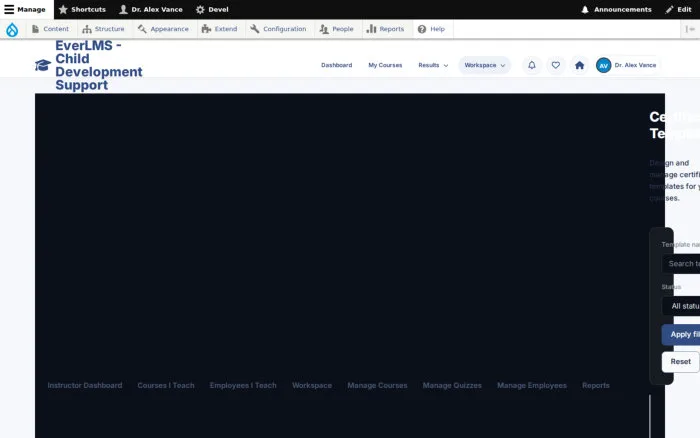Viewport: 700px width, 438px height.
Task: Open the Dashboard link
Action: point(337,65)
